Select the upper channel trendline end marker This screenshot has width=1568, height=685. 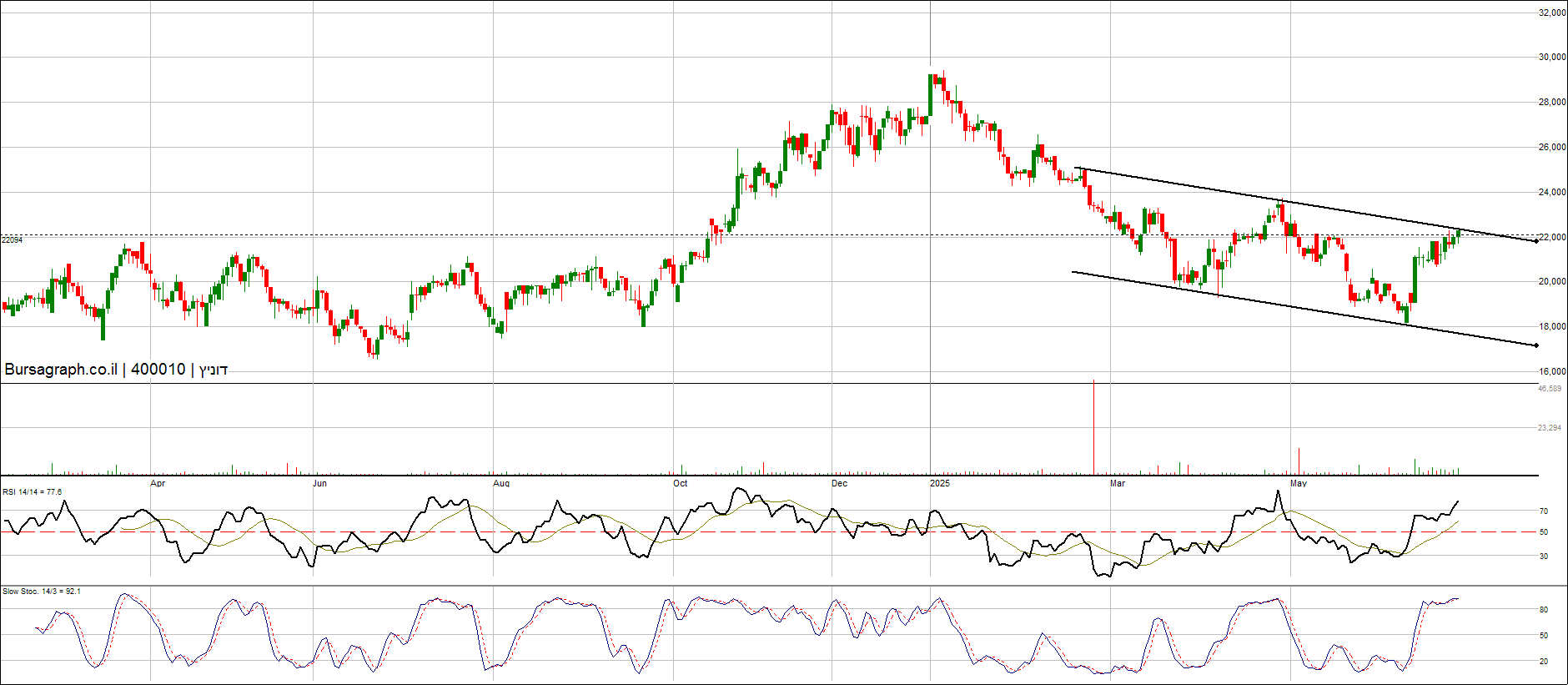click(x=1535, y=241)
